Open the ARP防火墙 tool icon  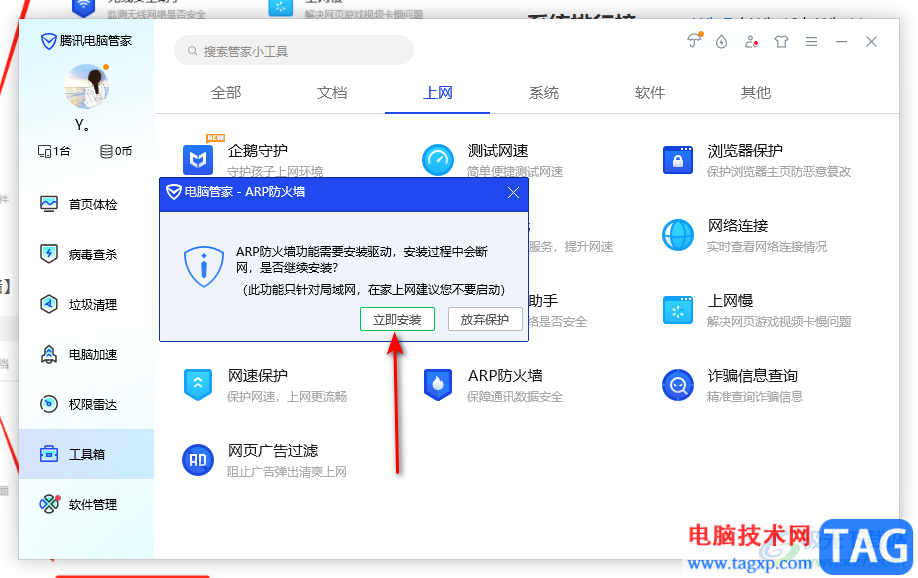(438, 385)
